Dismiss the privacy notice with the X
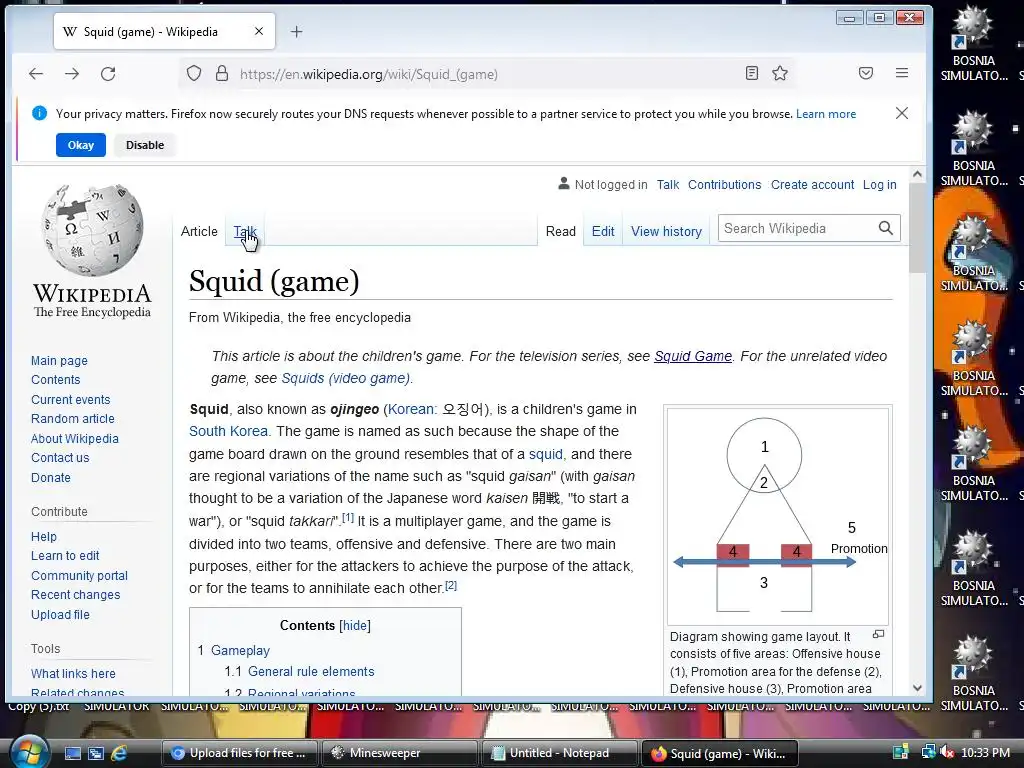Viewport: 1024px width, 768px height. [902, 113]
